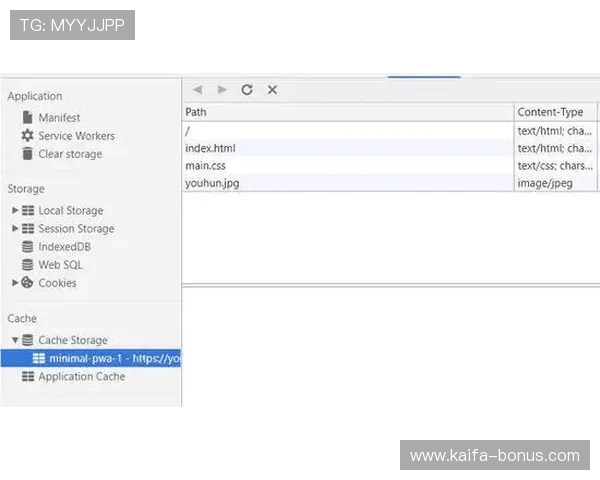Open Application Cache in sidebar

point(81,377)
